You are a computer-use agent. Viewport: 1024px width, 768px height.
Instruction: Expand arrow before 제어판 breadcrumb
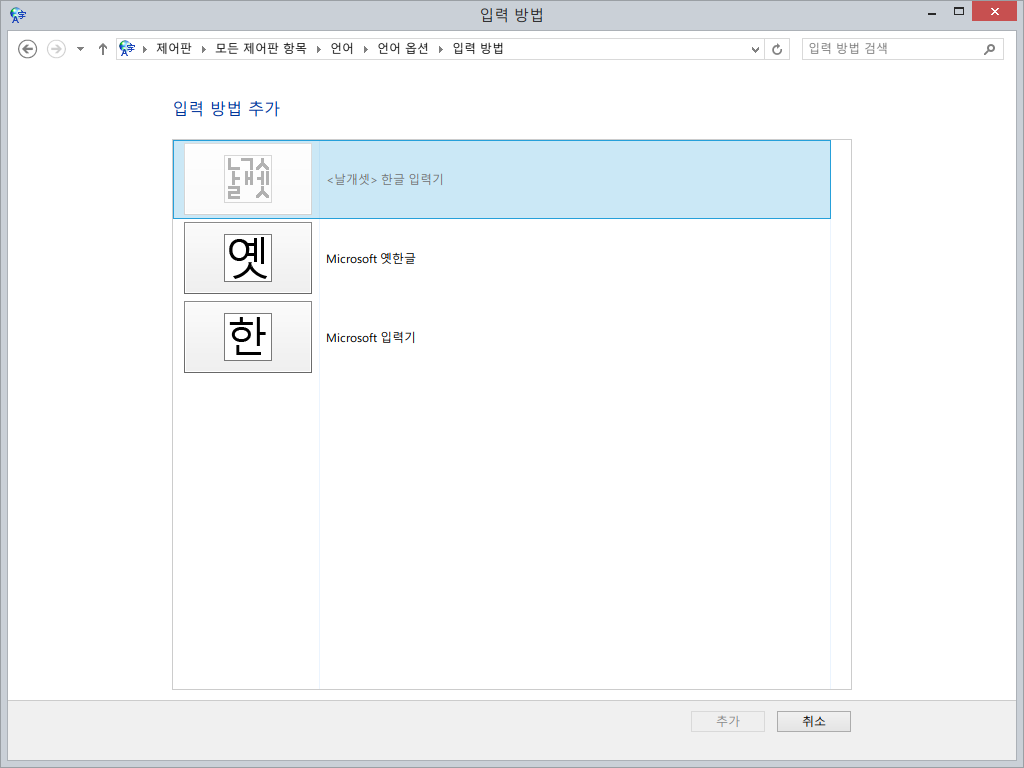(x=145, y=50)
